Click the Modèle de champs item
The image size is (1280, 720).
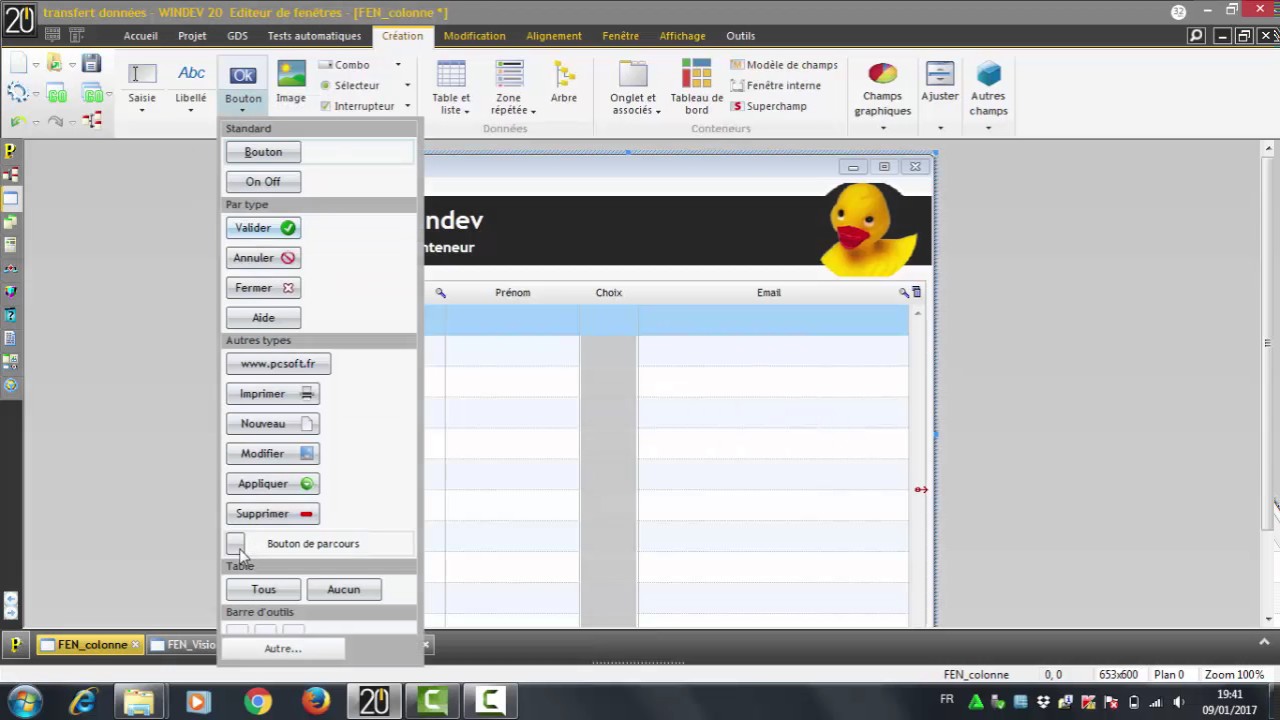tap(784, 65)
